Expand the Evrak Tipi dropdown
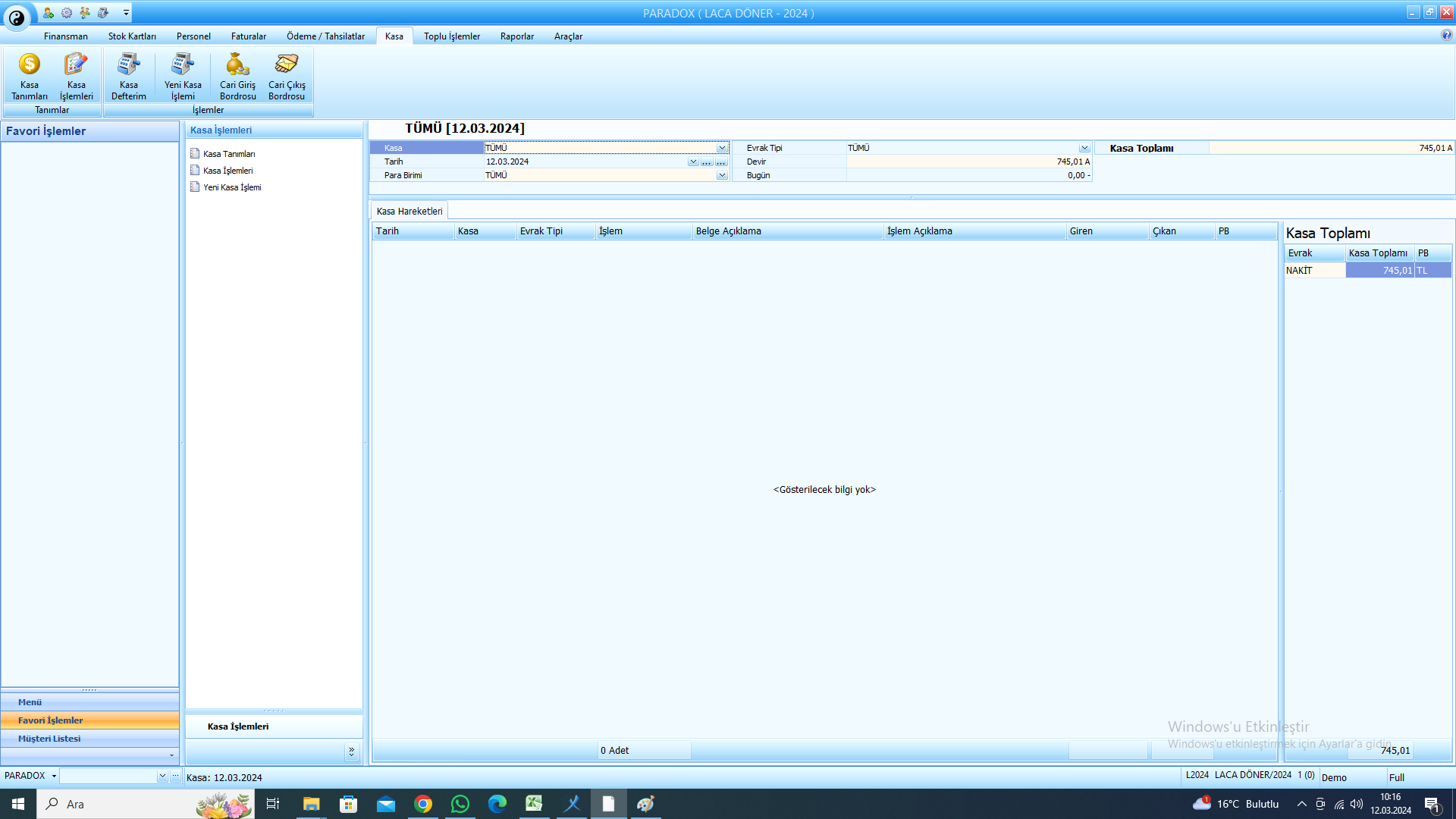1456x819 pixels. coord(1084,148)
